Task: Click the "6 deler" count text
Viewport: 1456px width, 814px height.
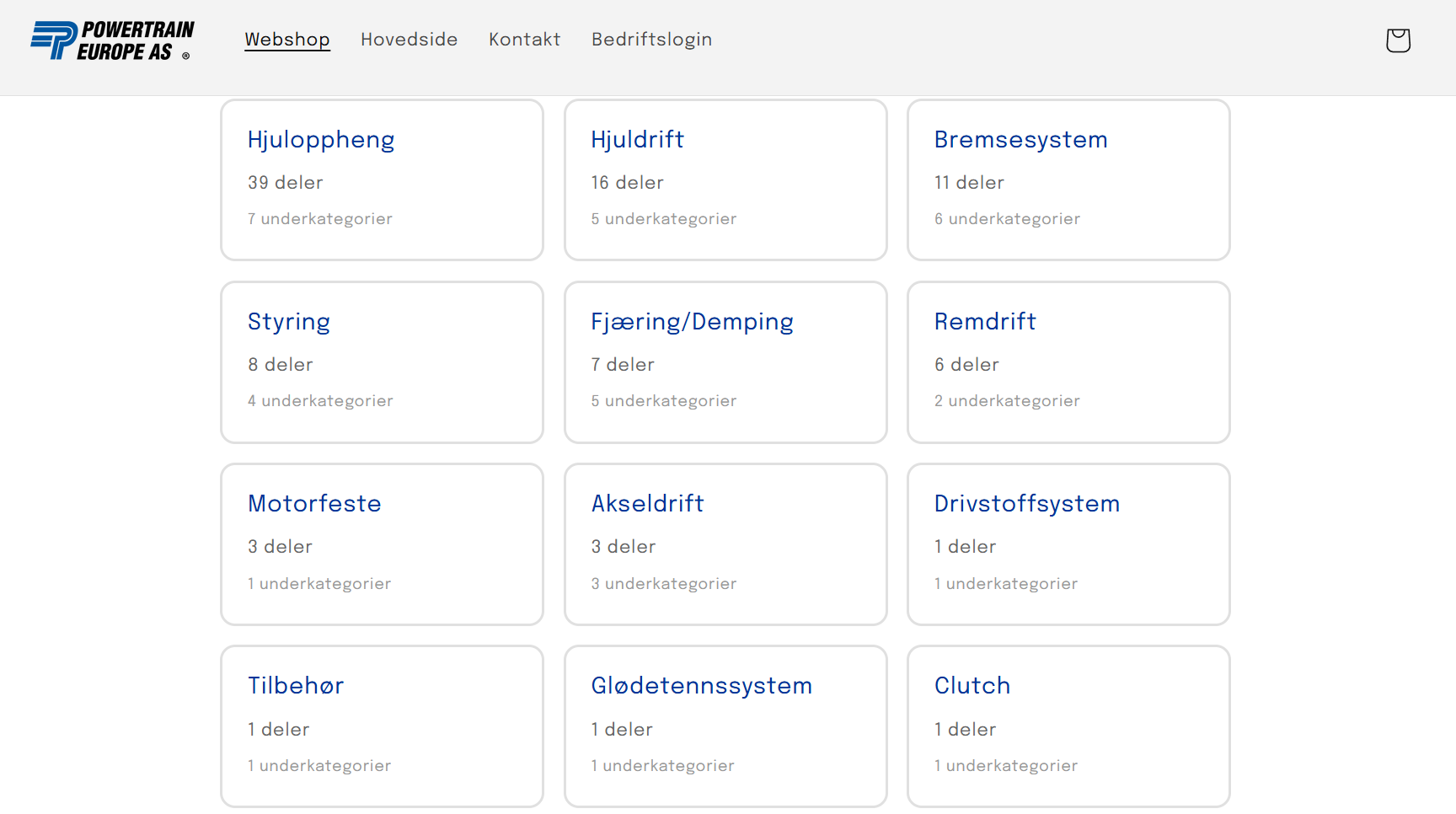Action: (967, 365)
